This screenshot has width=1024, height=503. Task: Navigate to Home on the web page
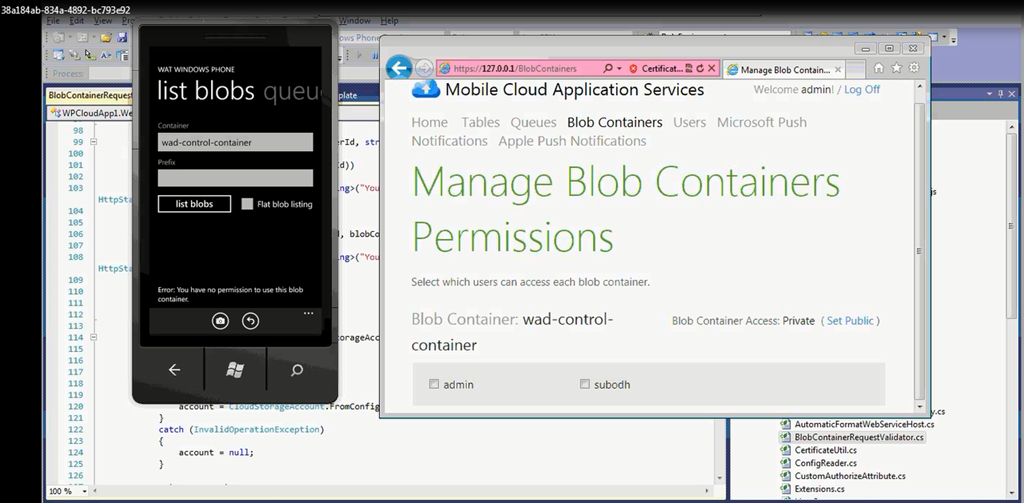click(x=430, y=122)
